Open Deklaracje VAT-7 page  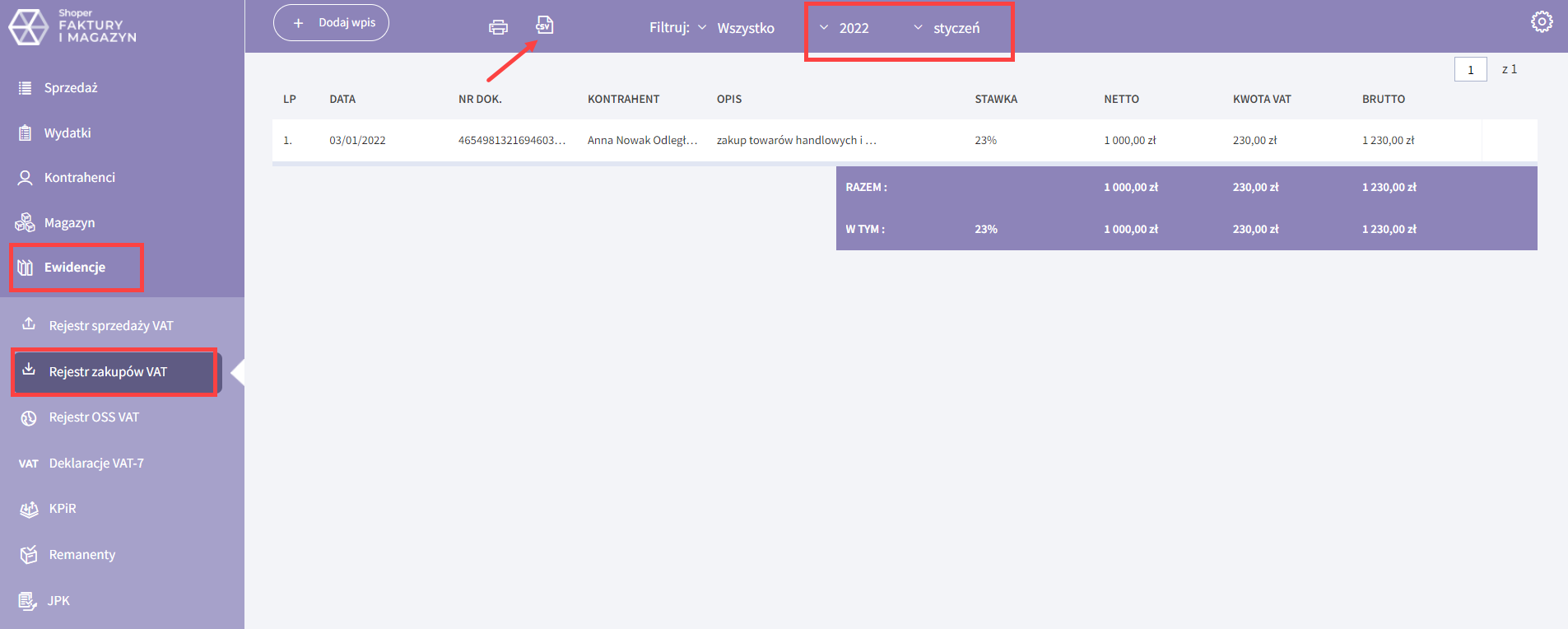(x=96, y=464)
